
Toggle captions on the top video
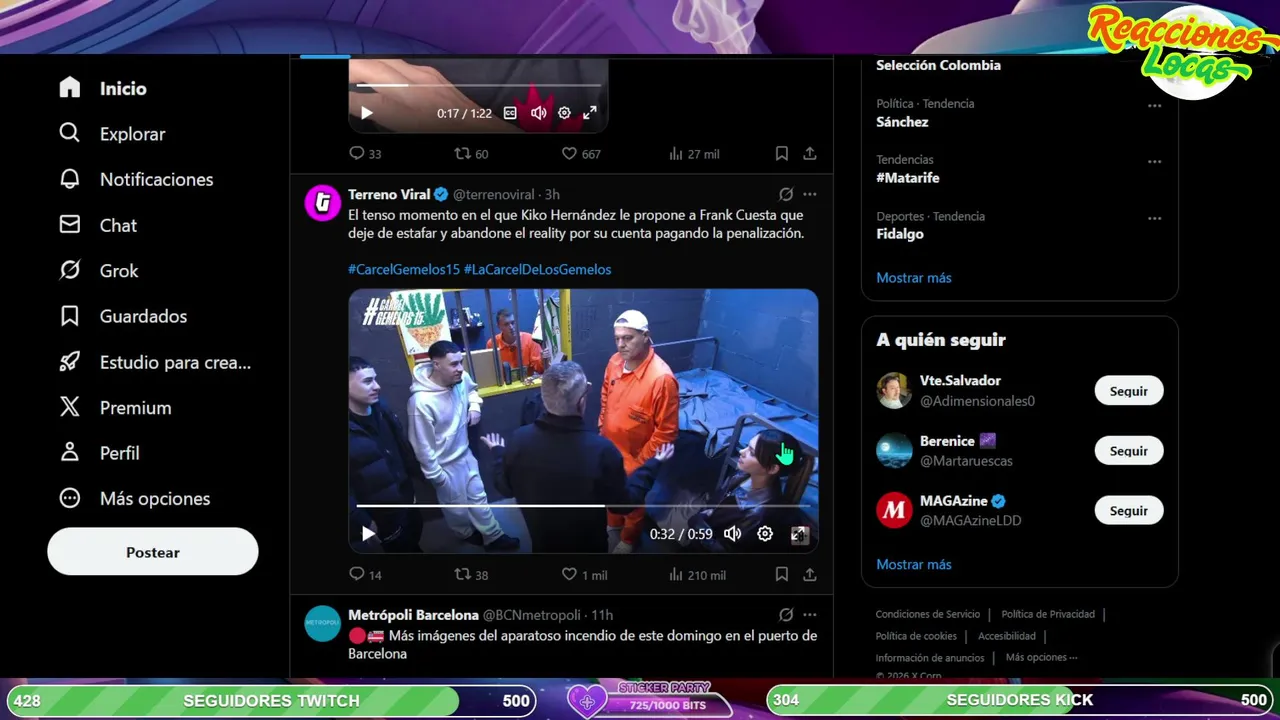510,113
